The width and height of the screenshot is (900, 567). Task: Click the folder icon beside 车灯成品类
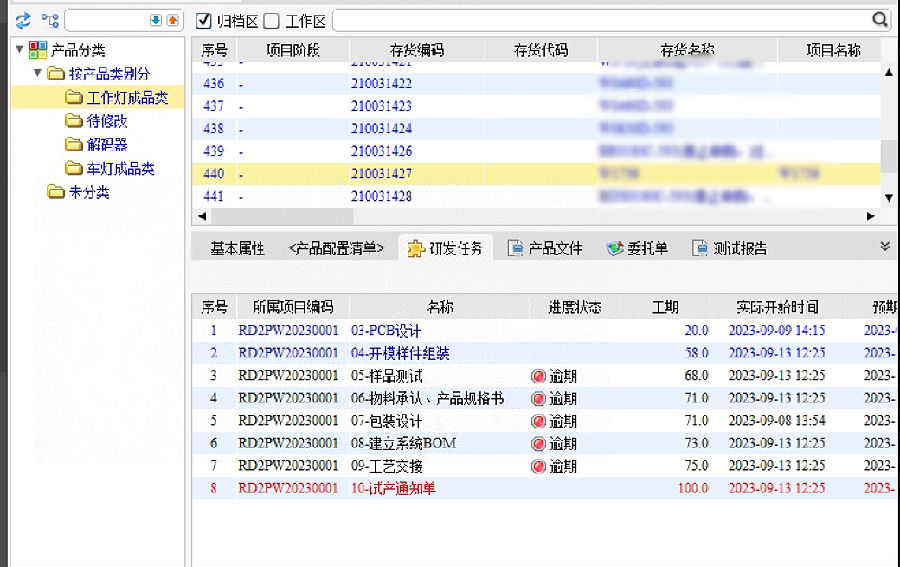(73, 169)
